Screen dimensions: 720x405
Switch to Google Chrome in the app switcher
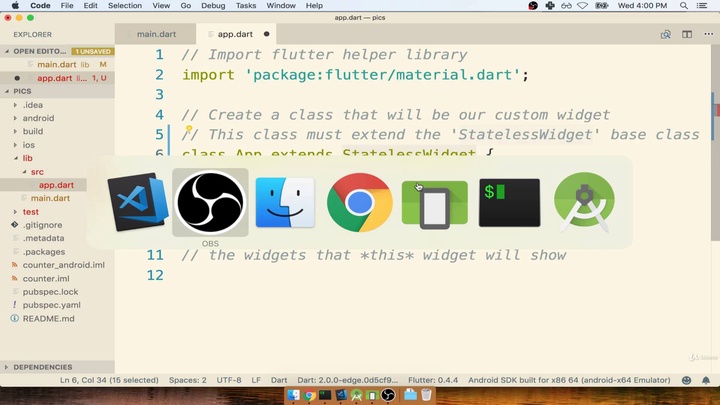point(359,203)
